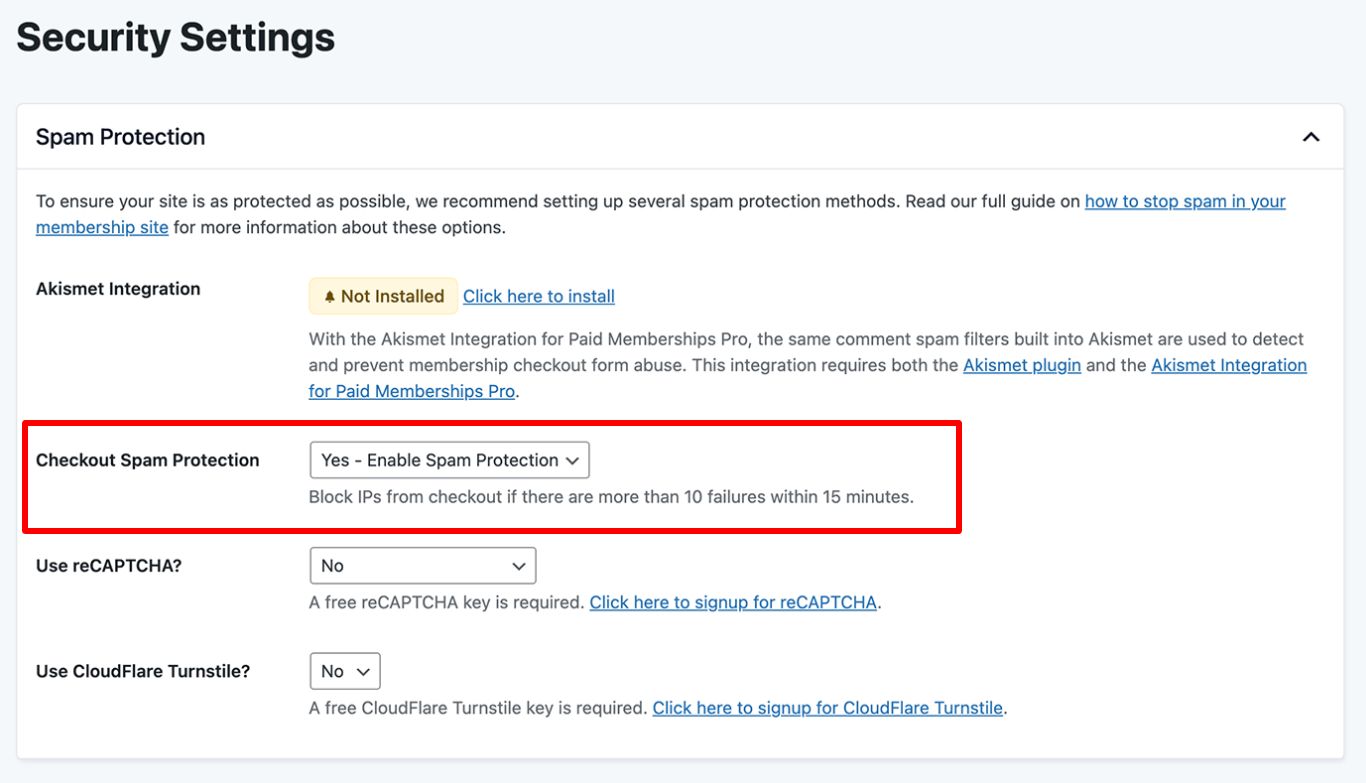Open the how to stop spam guide link
The height and width of the screenshot is (783, 1366).
tap(1185, 201)
